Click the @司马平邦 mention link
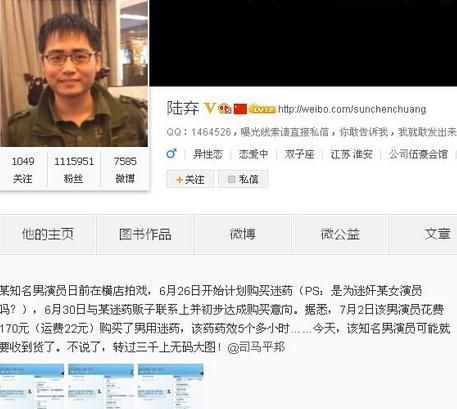457x409 pixels. point(256,347)
